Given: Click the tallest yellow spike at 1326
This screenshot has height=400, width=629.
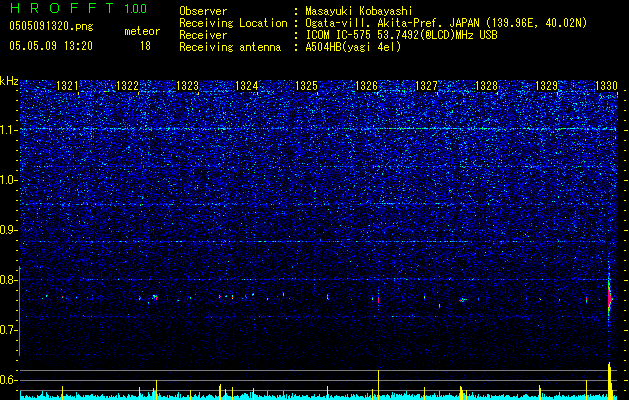Looking at the screenshot, I should tap(378, 384).
